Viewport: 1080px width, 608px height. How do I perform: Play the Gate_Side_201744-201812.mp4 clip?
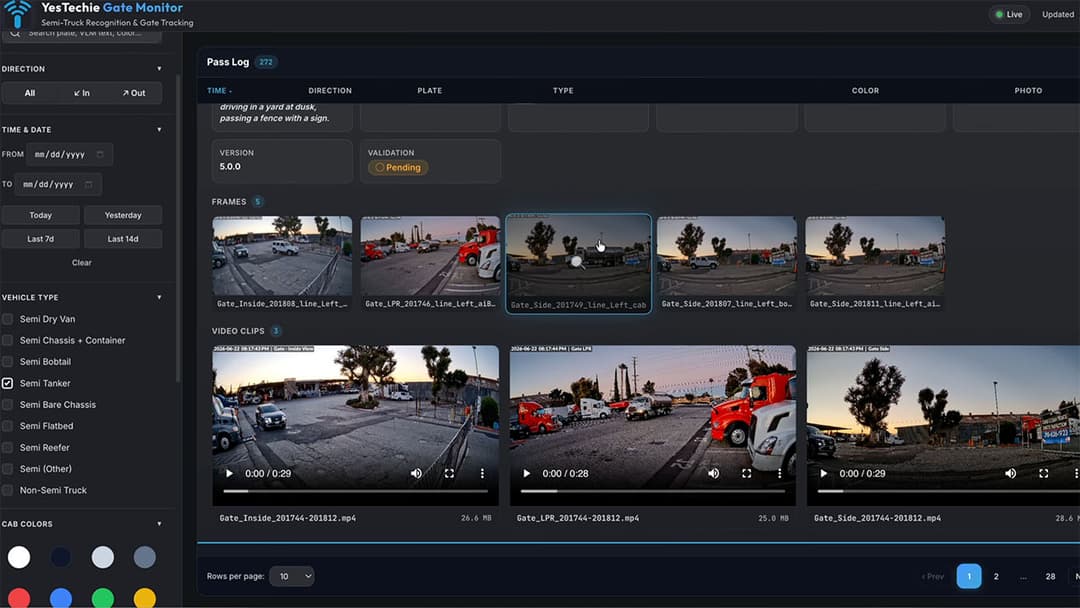[x=824, y=474]
